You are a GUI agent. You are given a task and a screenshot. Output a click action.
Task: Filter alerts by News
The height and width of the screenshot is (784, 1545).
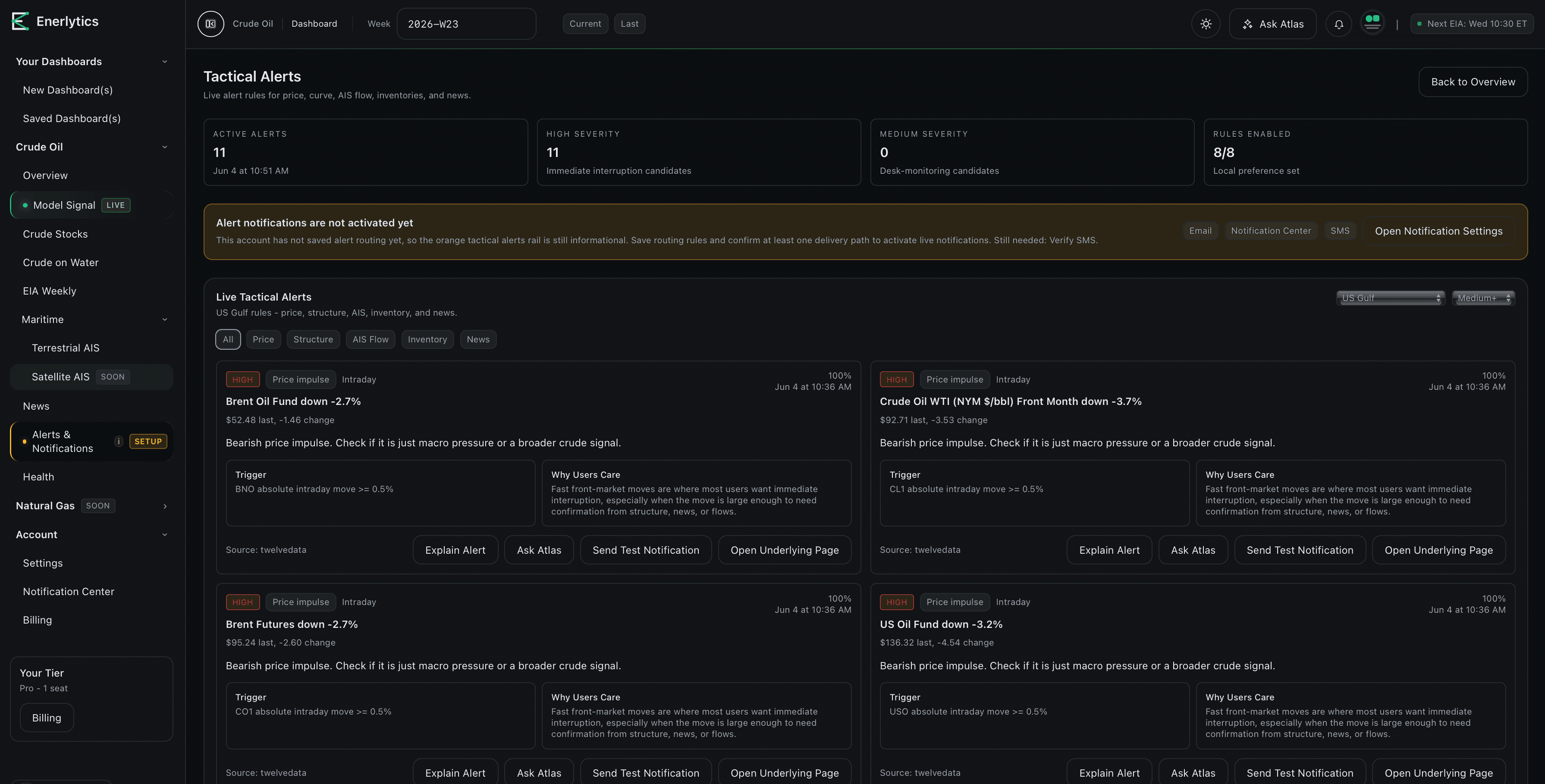click(478, 339)
